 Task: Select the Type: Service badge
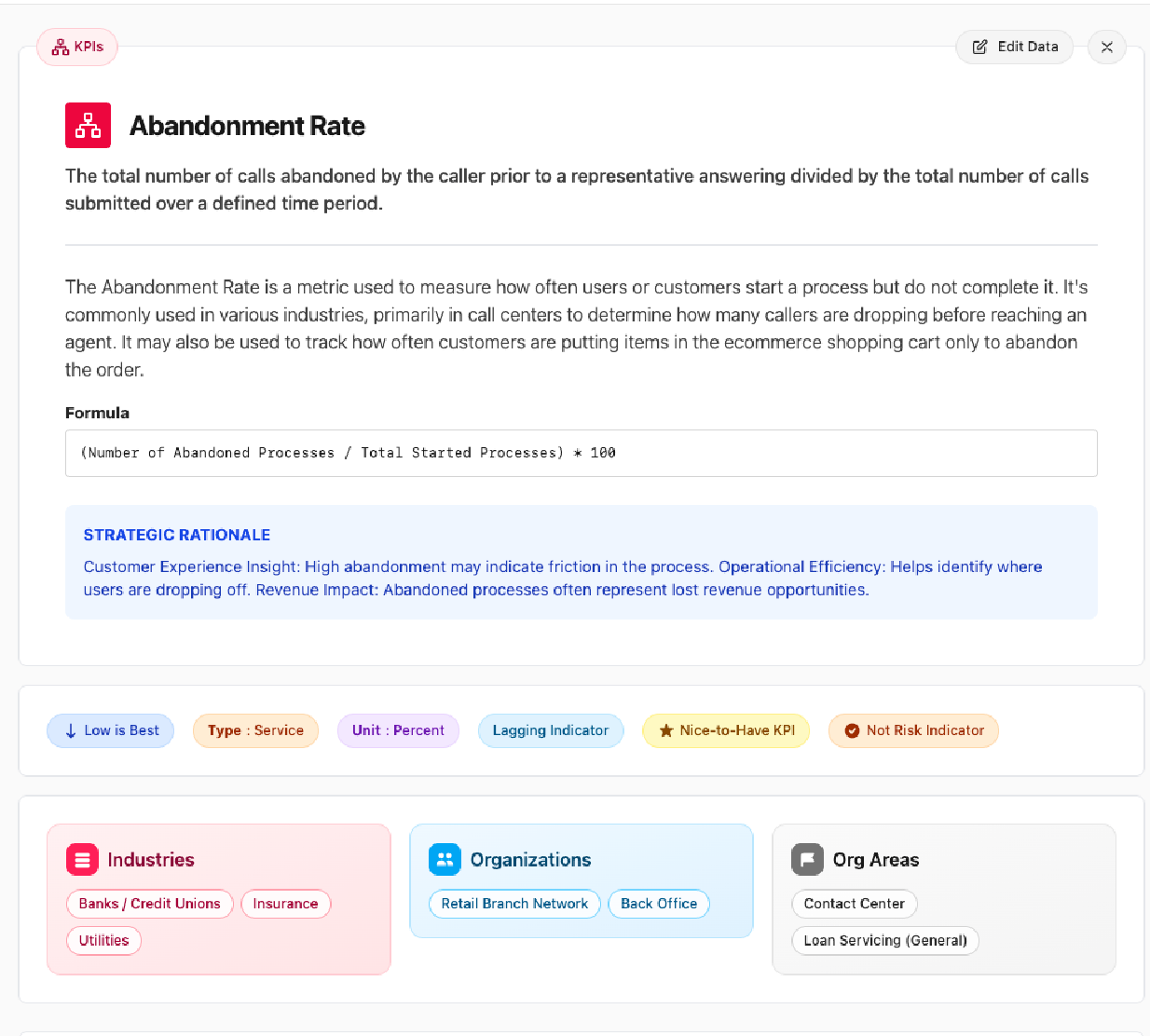coord(255,731)
